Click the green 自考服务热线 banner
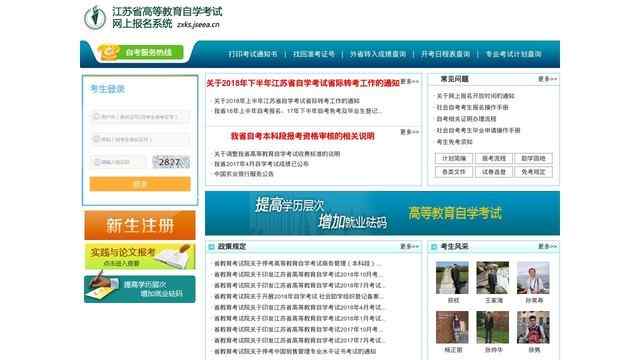The image size is (640, 360). pos(141,53)
